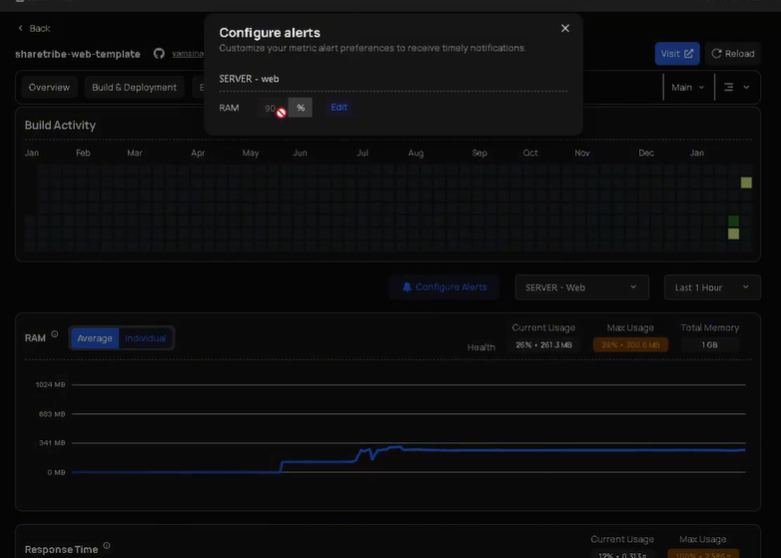Screen dimensions: 781x558
Task: Open the list view menu icon
Action: (x=729, y=87)
